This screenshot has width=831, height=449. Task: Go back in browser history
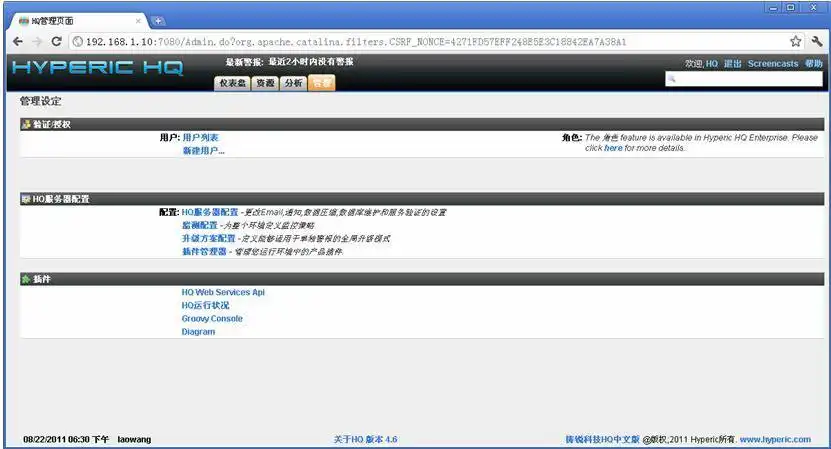(18, 41)
